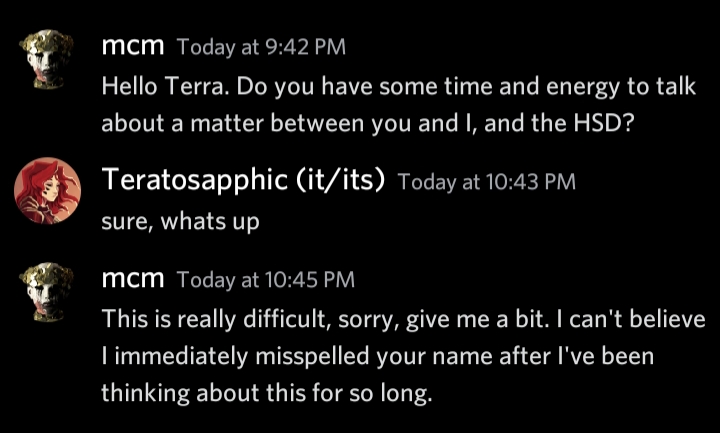Click the "thinking about this for so long" line
720x433 pixels.
266,393
